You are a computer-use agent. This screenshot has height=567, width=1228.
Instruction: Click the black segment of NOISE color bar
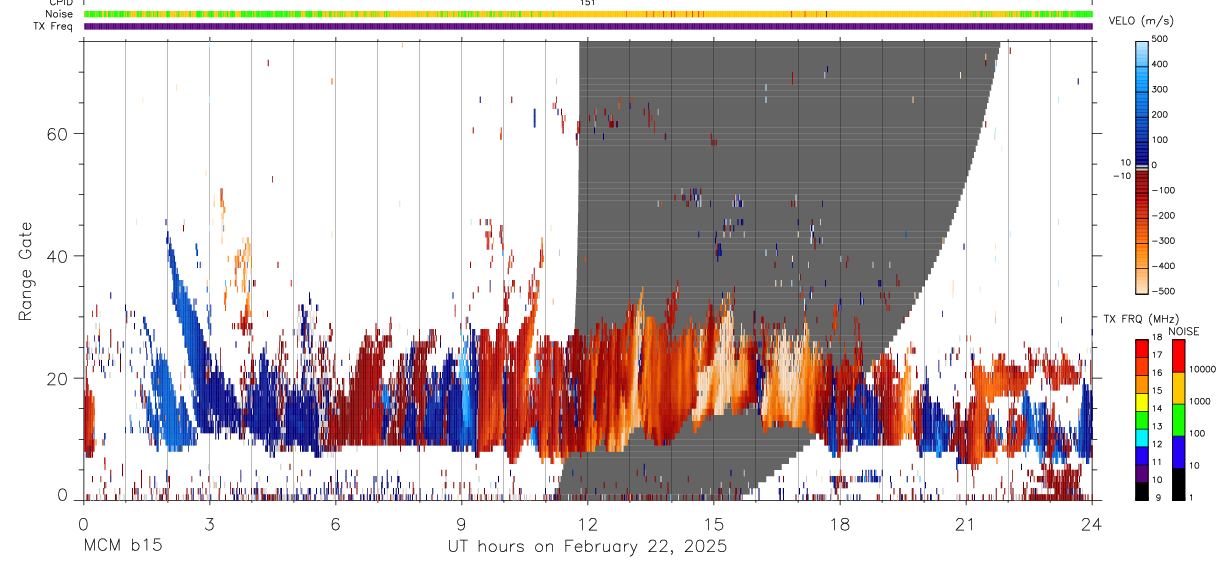coord(1178,484)
